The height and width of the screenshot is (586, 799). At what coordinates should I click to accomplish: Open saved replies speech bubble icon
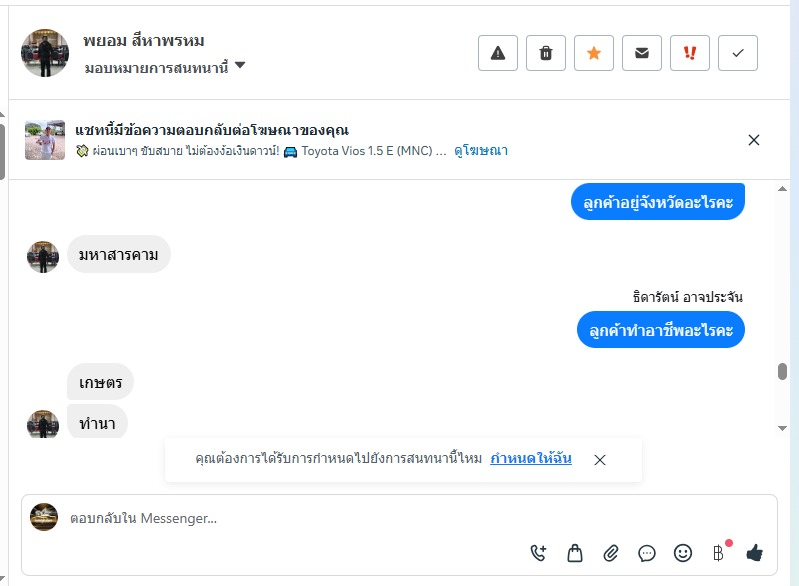coord(647,552)
